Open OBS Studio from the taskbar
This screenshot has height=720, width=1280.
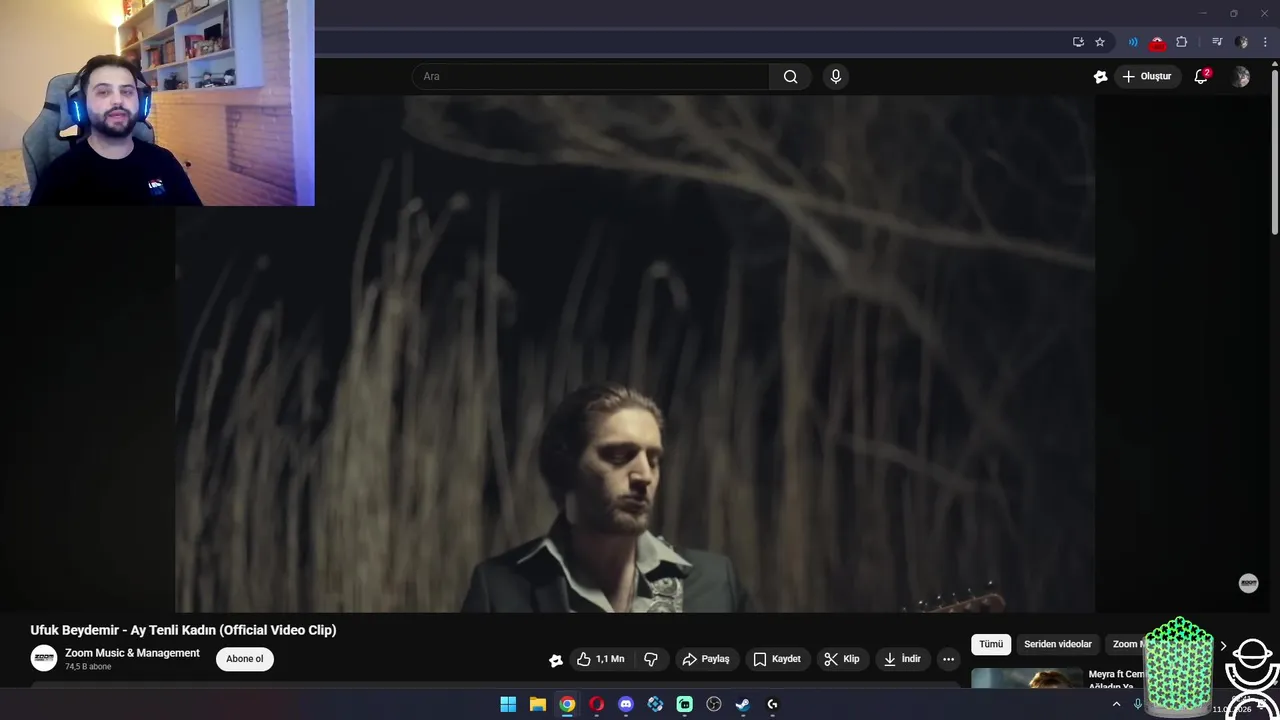[x=714, y=704]
